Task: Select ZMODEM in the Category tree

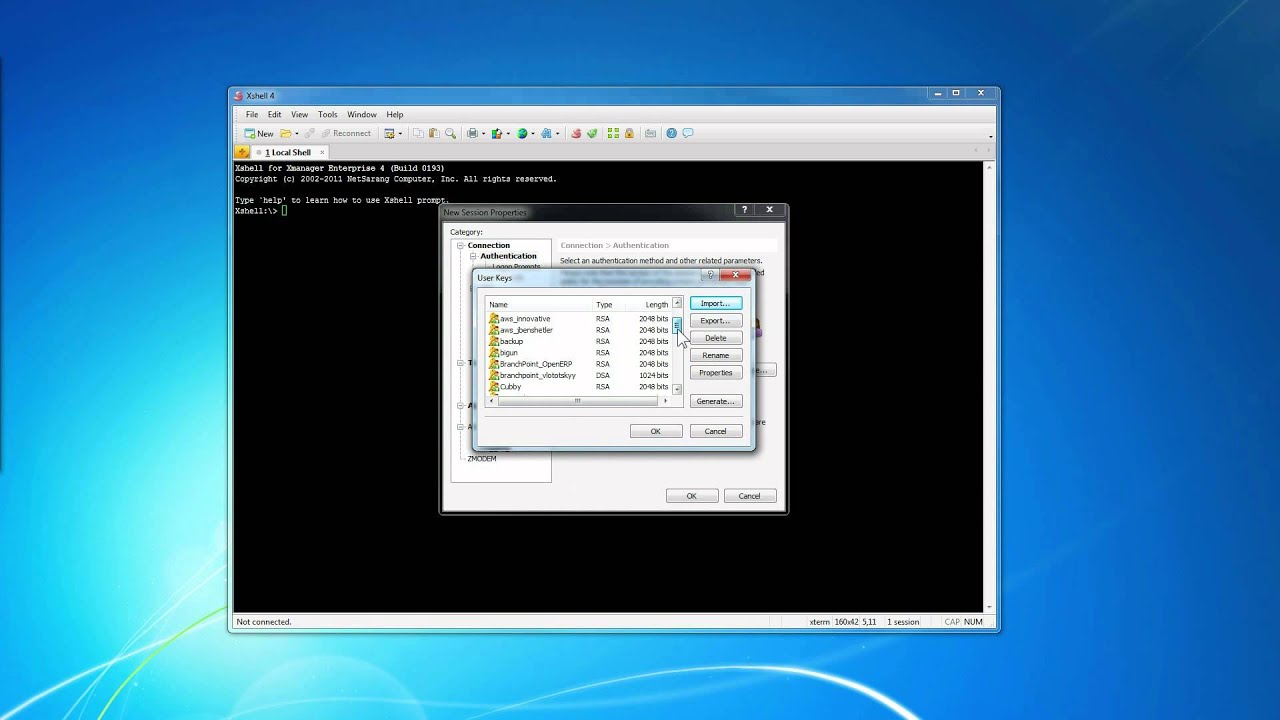Action: (482, 459)
